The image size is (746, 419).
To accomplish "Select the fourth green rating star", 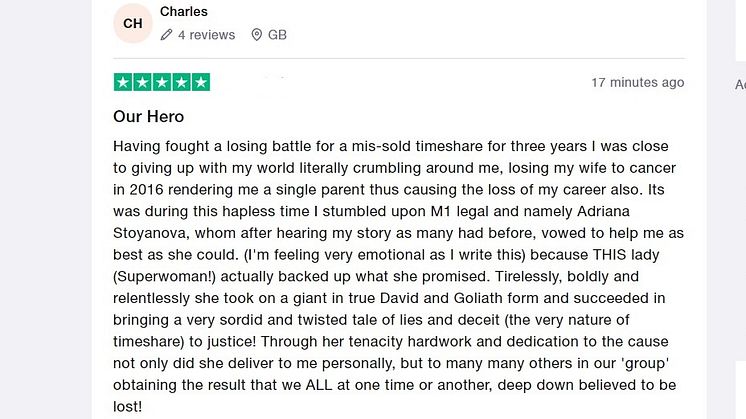I will pyautogui.click(x=181, y=82).
